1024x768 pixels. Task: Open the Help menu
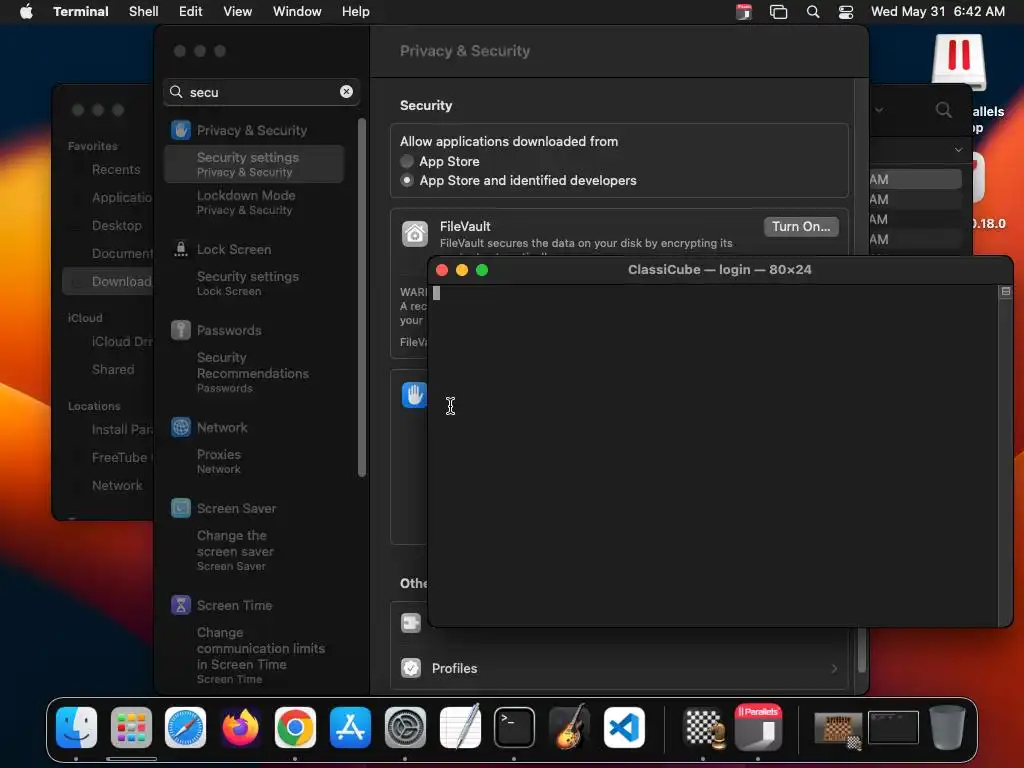(x=355, y=11)
